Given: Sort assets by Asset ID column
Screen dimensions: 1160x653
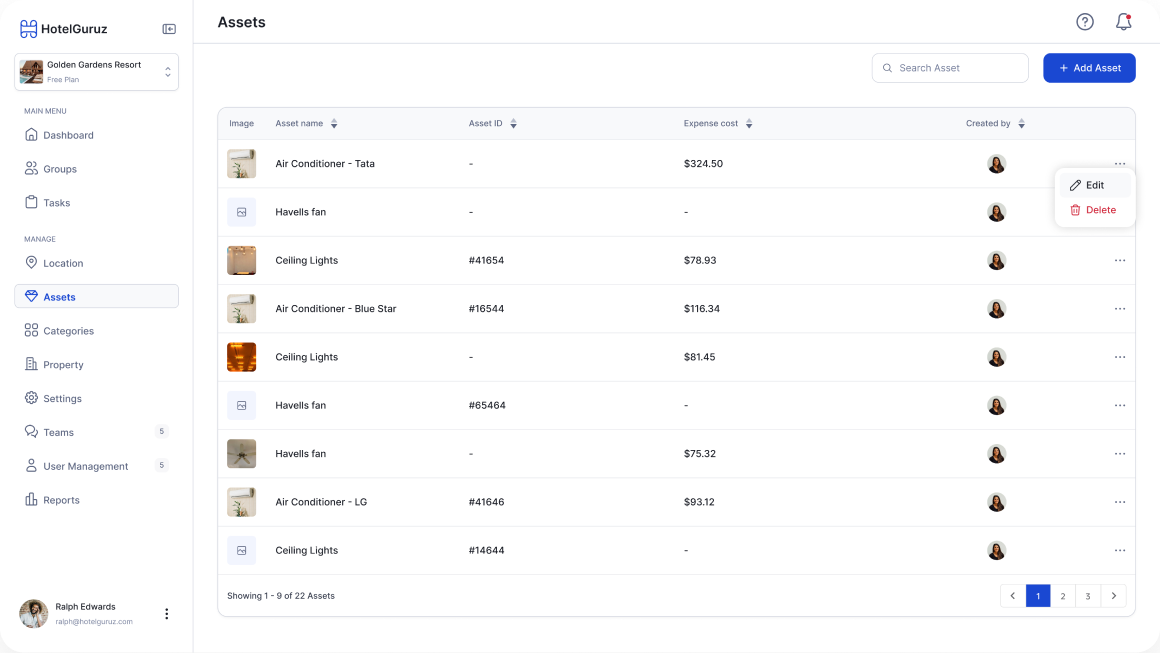Looking at the screenshot, I should click(x=513, y=124).
